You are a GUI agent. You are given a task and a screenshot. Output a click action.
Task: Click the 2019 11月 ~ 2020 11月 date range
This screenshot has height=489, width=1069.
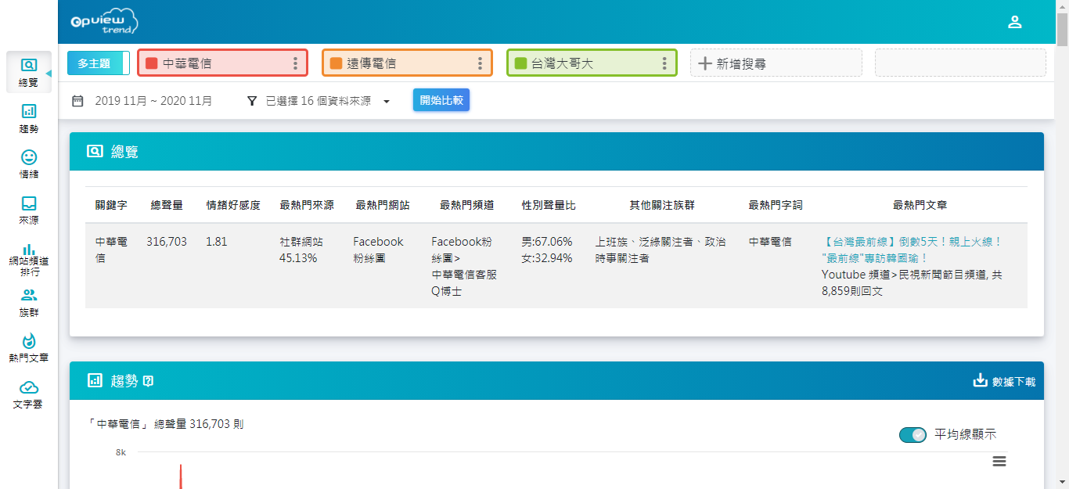pos(153,101)
